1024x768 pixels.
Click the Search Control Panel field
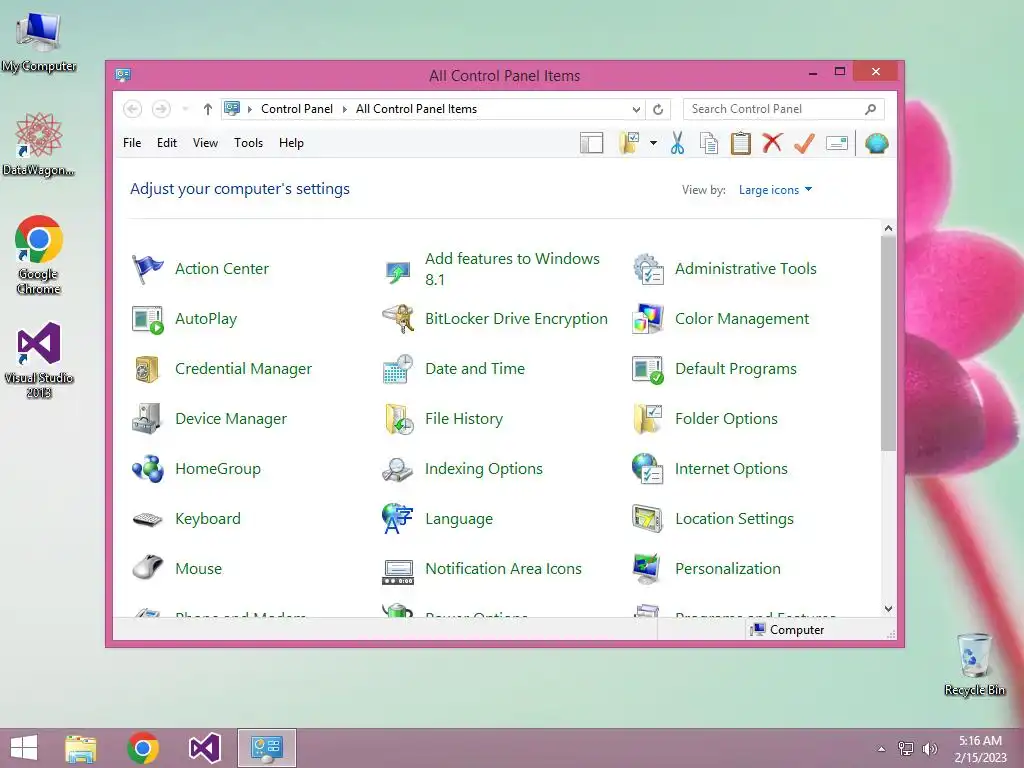(784, 109)
